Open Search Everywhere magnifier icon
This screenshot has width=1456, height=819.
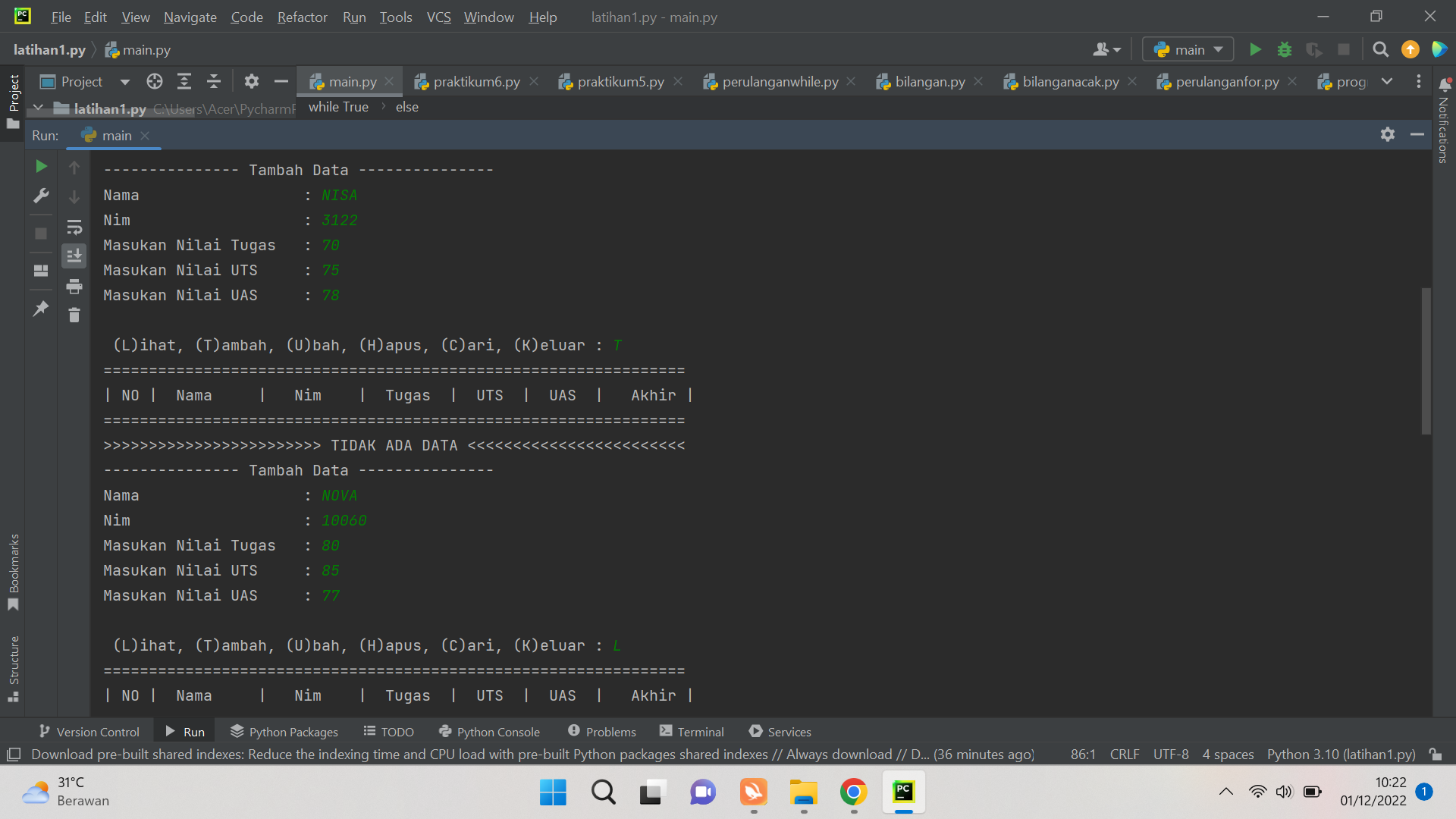tap(1380, 50)
